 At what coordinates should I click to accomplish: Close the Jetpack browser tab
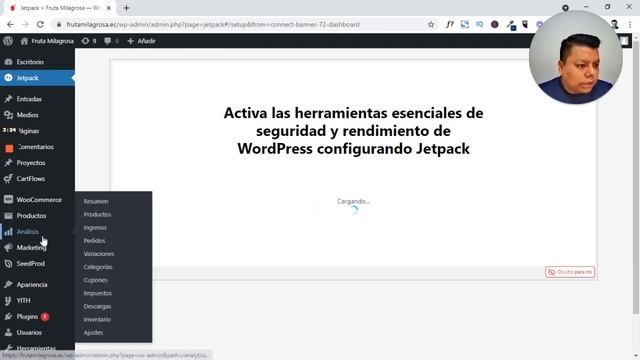tap(109, 8)
